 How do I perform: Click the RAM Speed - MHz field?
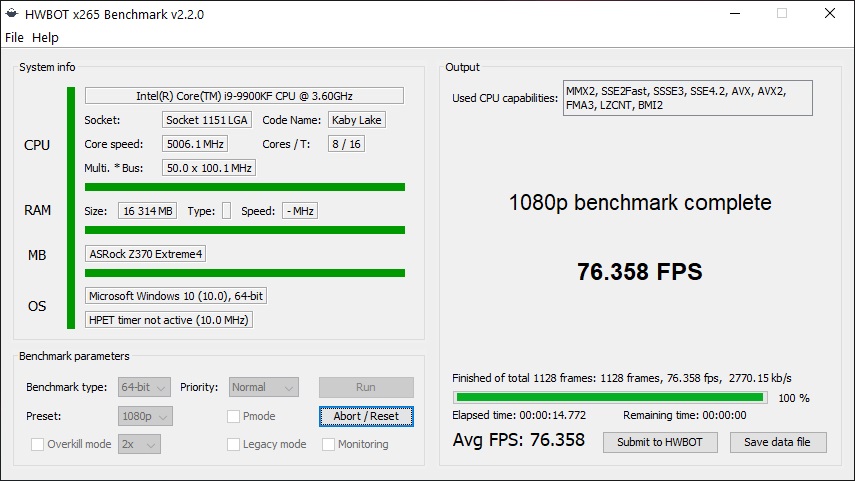point(300,211)
